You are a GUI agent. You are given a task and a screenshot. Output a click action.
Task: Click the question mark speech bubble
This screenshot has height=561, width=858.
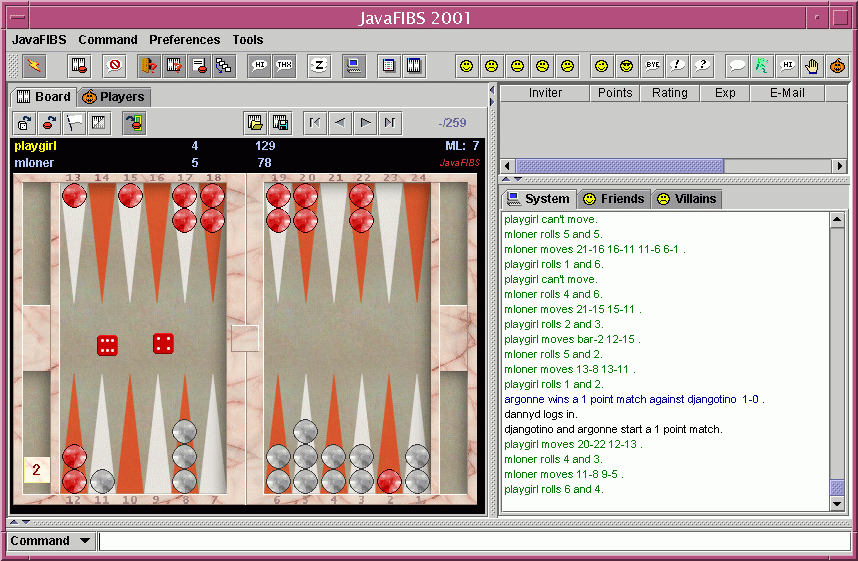(x=702, y=66)
